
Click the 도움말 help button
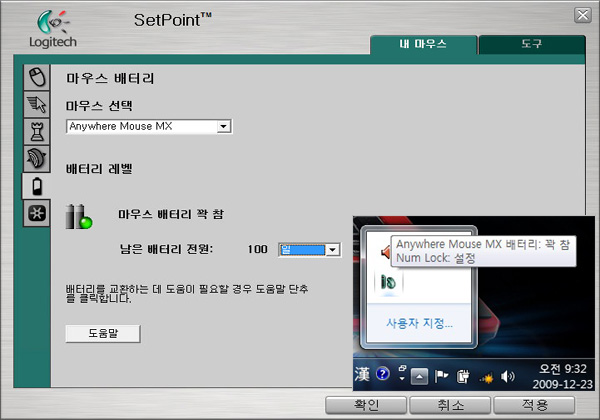point(103,334)
